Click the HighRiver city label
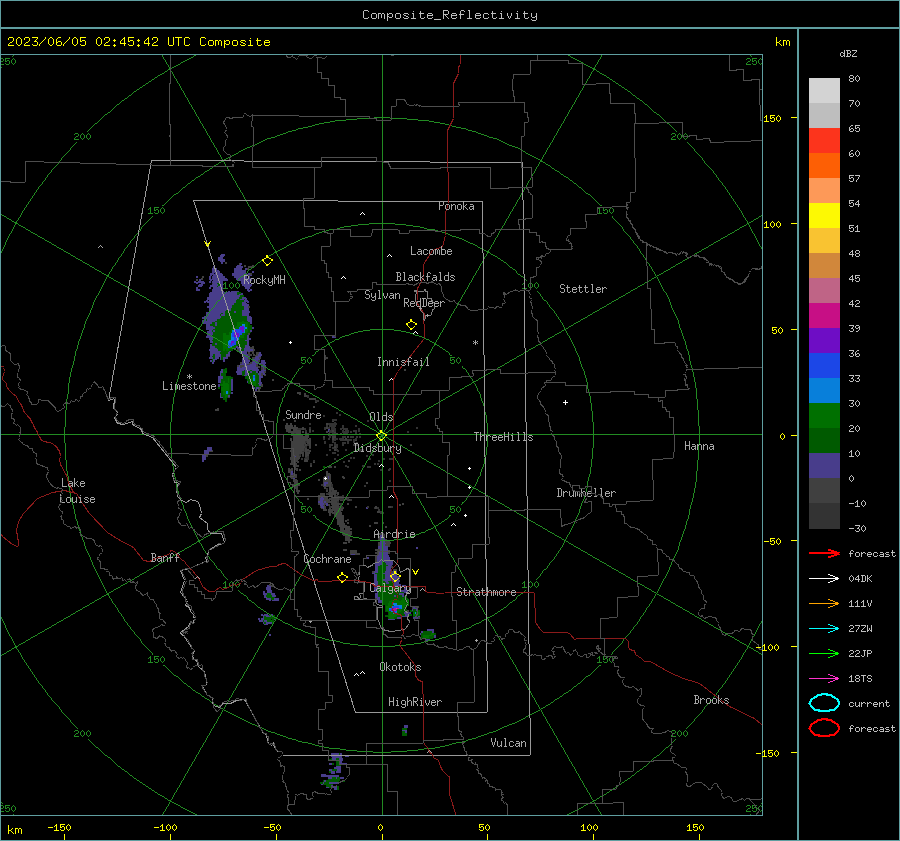This screenshot has width=900, height=841. pos(415,702)
